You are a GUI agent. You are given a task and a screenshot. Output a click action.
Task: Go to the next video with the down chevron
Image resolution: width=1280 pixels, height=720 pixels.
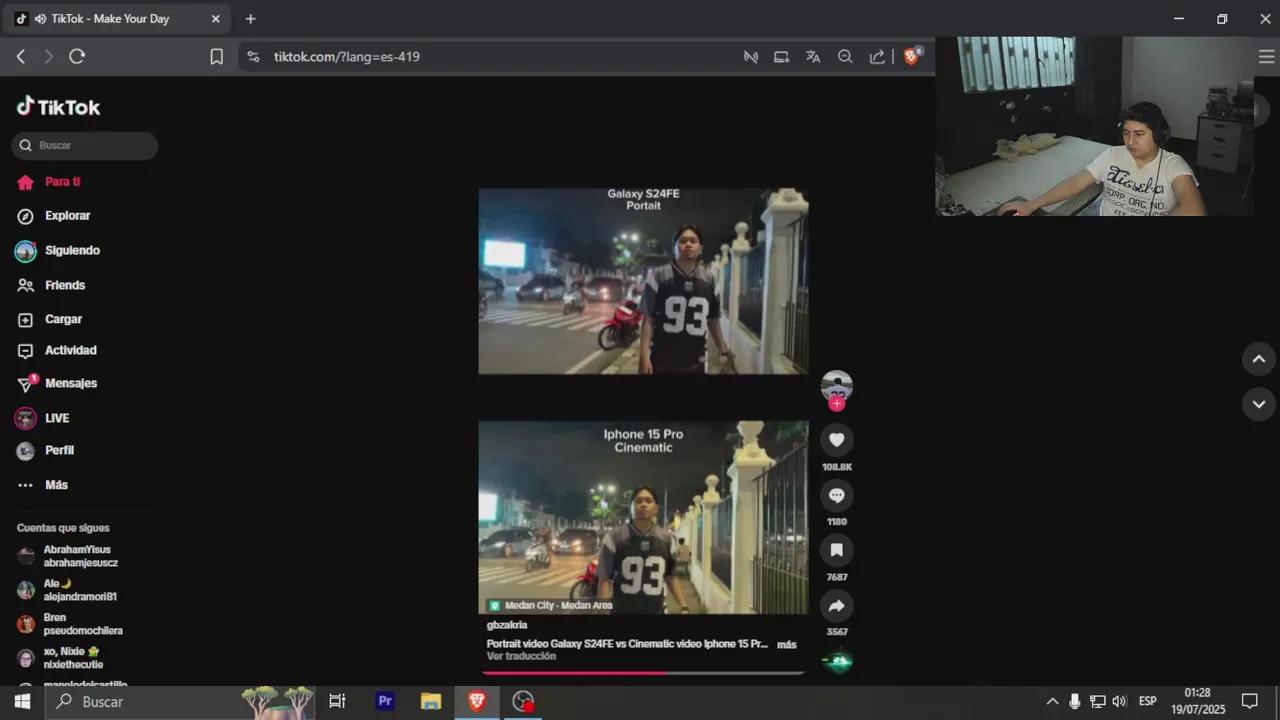pos(1259,405)
